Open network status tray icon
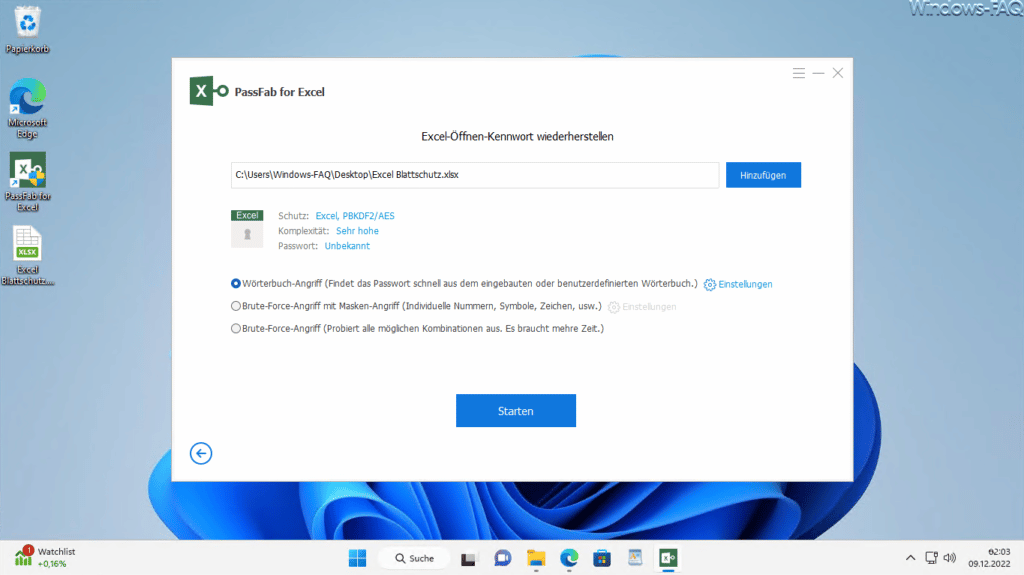Viewport: 1024px width, 575px height. 931,558
